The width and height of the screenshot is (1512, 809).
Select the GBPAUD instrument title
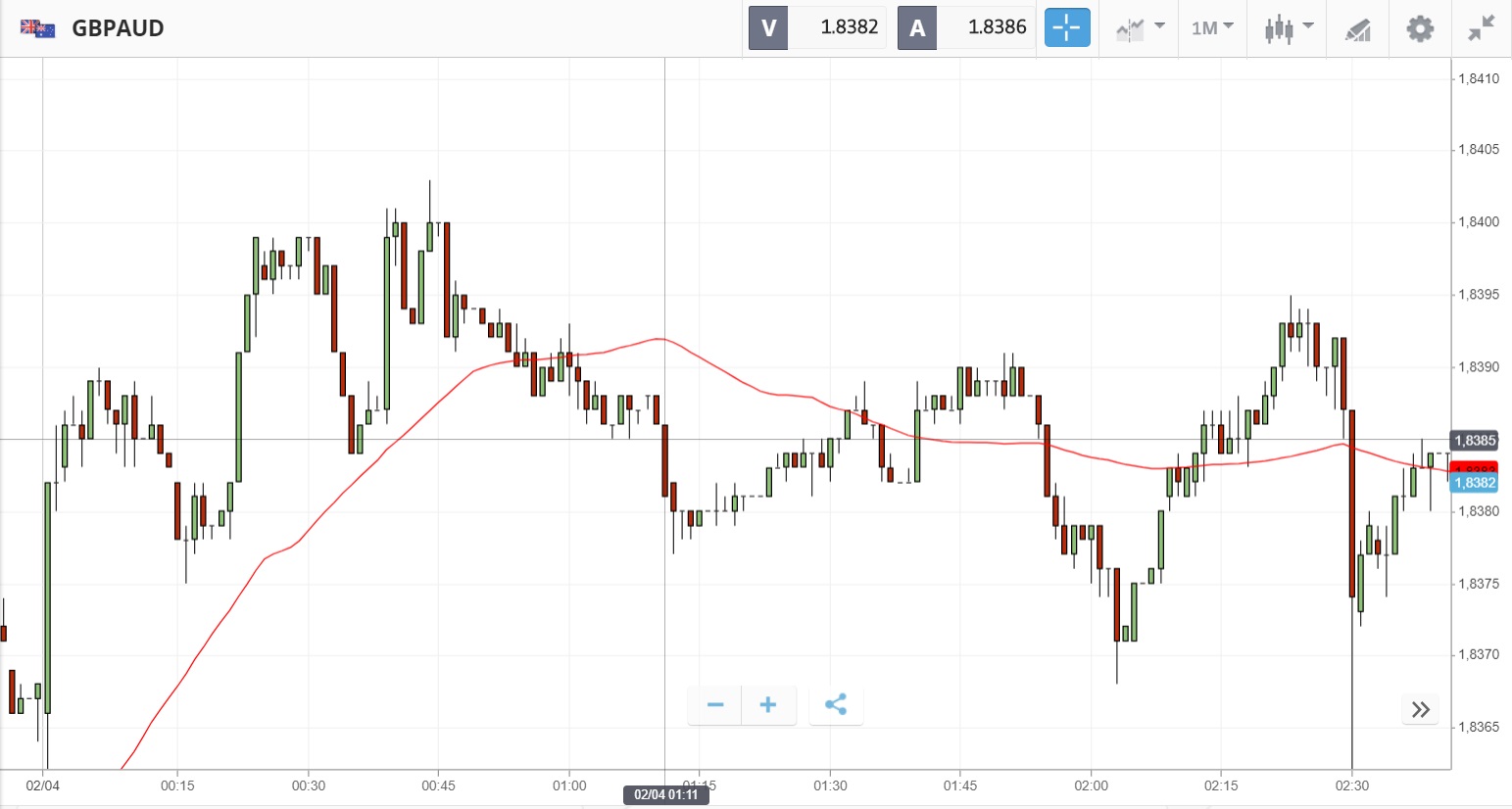coord(118,28)
